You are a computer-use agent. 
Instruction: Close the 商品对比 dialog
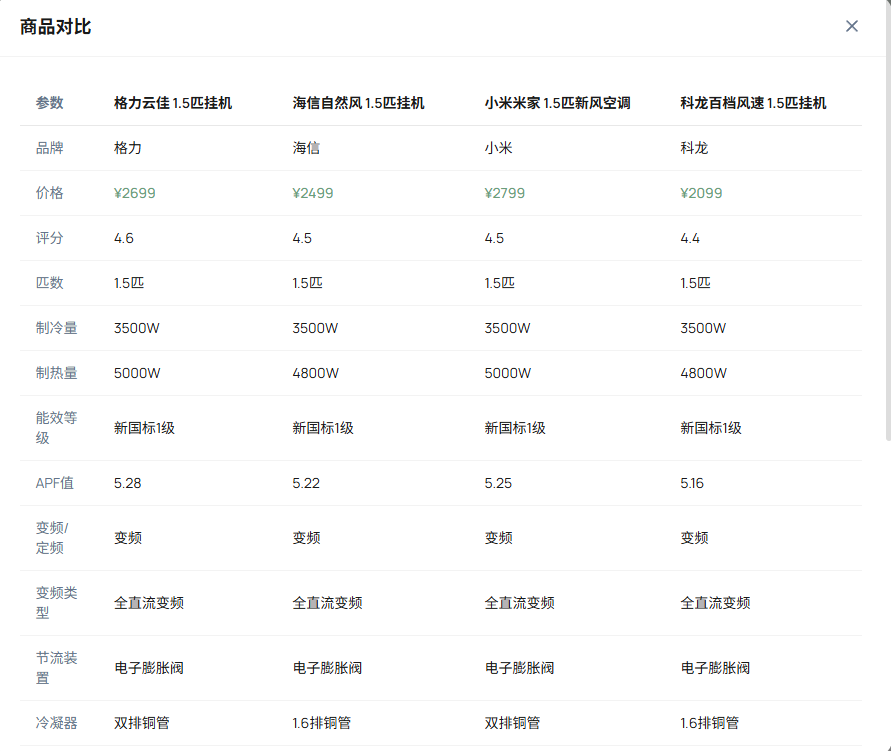[851, 26]
